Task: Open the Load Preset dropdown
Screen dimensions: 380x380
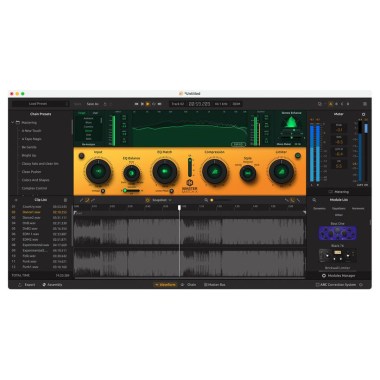Action: pyautogui.click(x=41, y=104)
